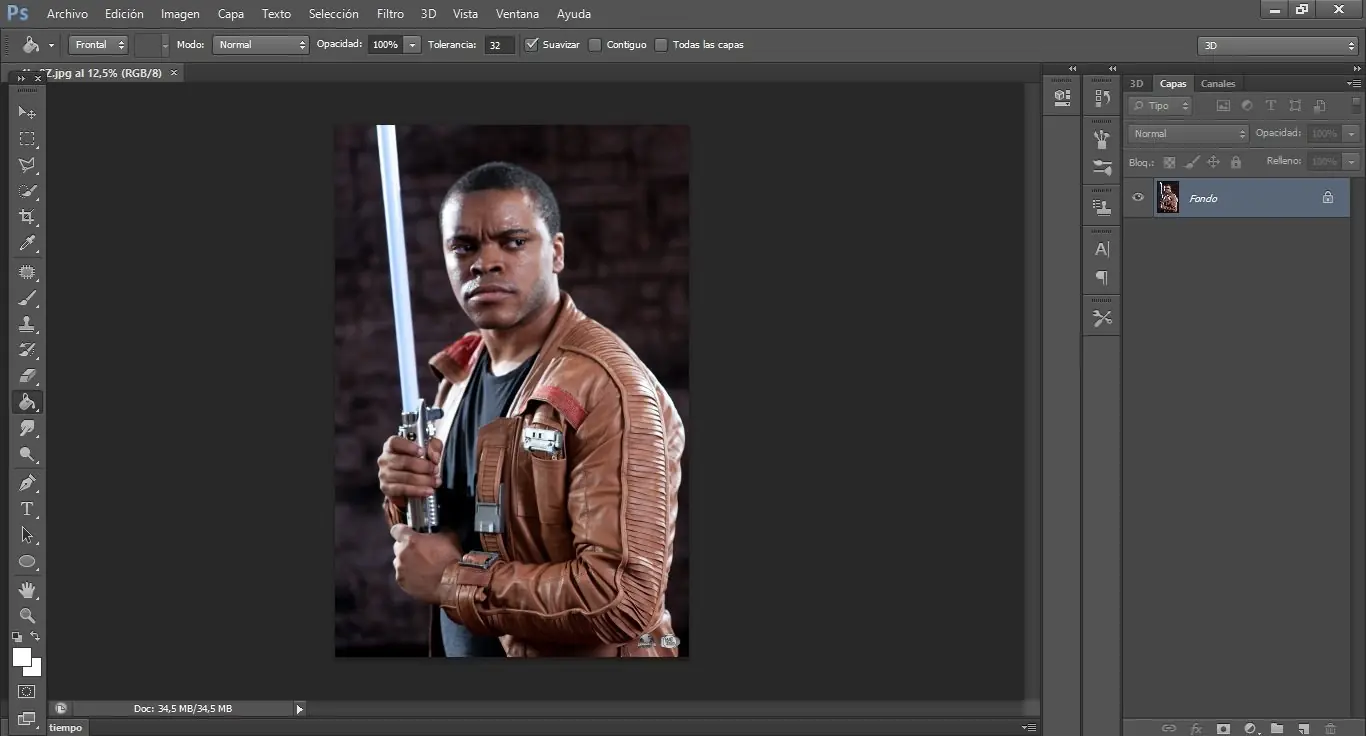This screenshot has height=736, width=1366.
Task: Open the Modo blending dropdown
Action: (x=260, y=45)
